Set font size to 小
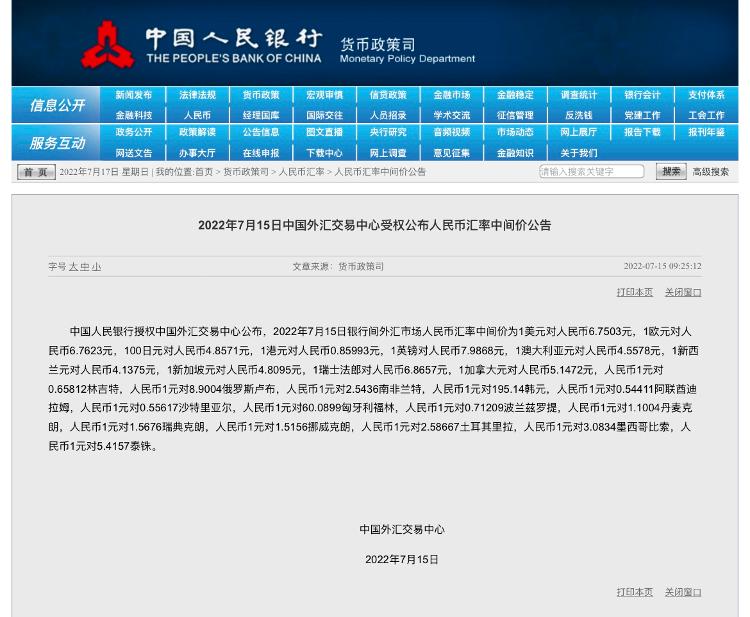The width and height of the screenshot is (750, 617). (96, 266)
